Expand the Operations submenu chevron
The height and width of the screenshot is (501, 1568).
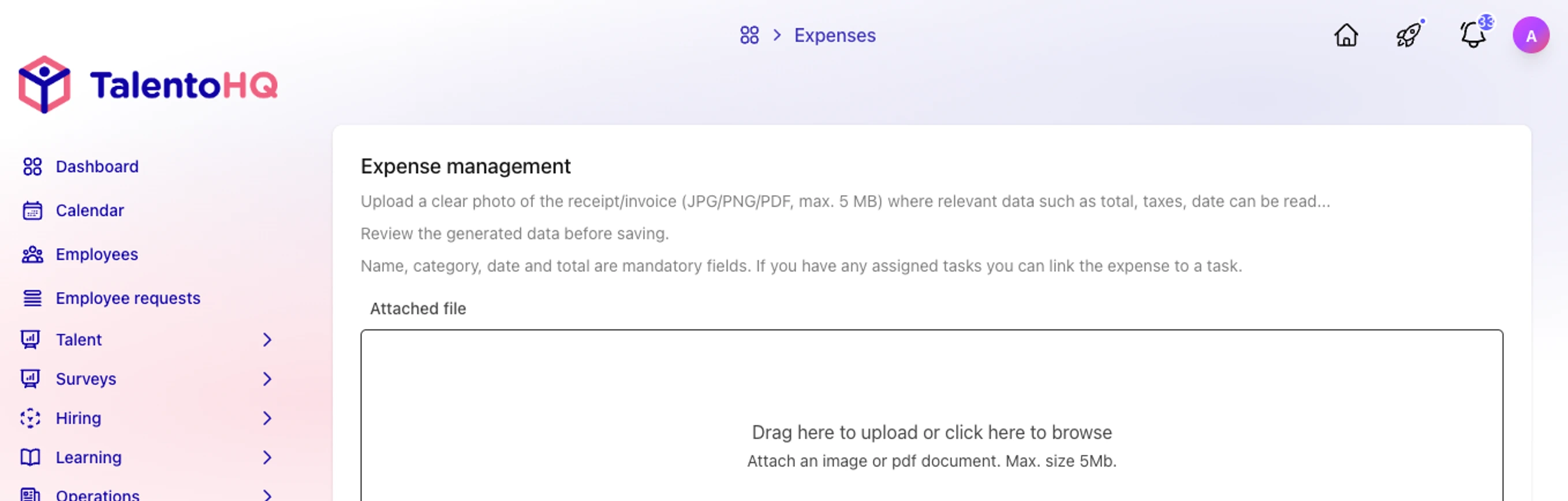pos(267,495)
